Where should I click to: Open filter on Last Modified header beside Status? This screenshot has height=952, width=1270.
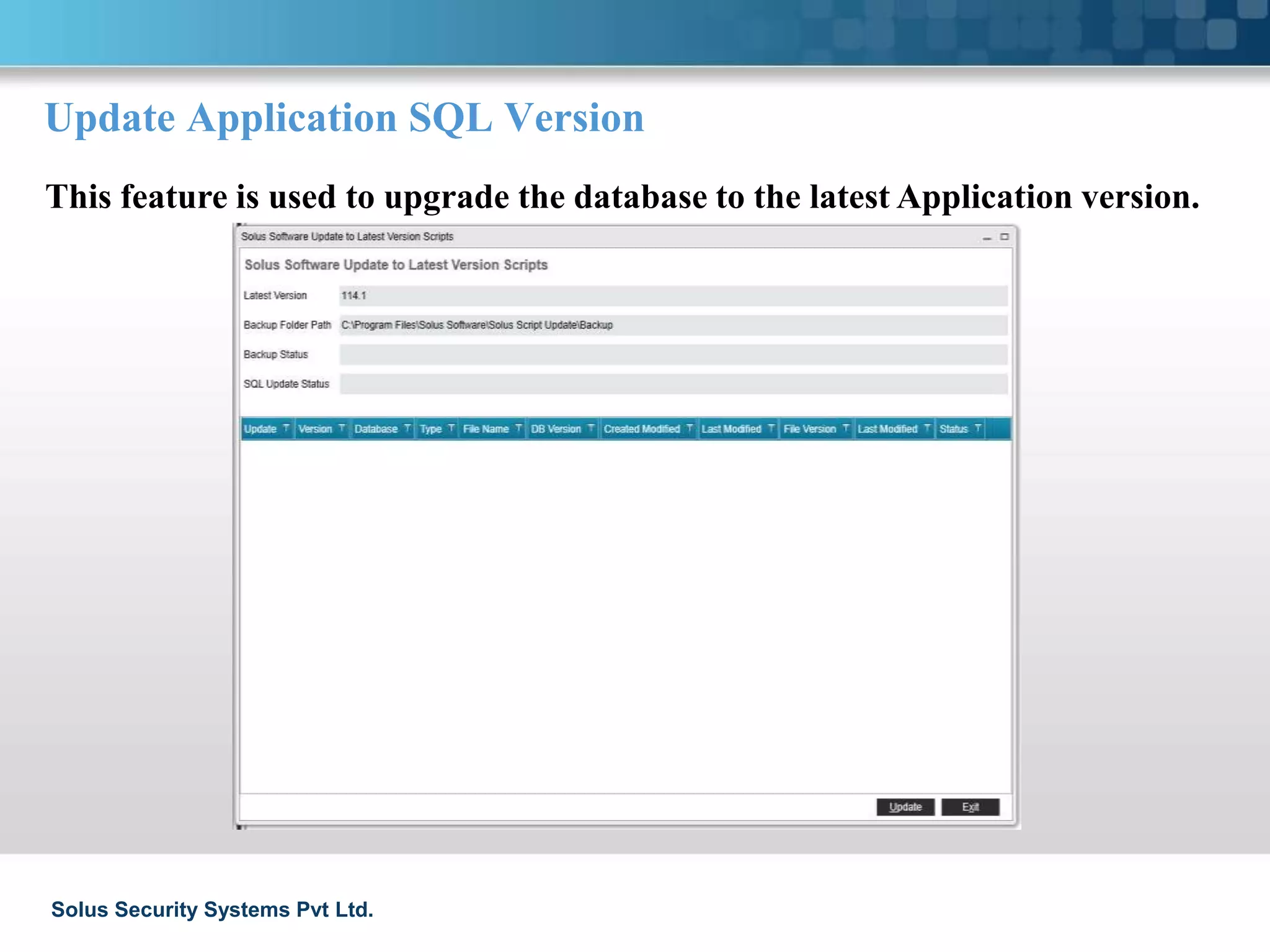[927, 428]
